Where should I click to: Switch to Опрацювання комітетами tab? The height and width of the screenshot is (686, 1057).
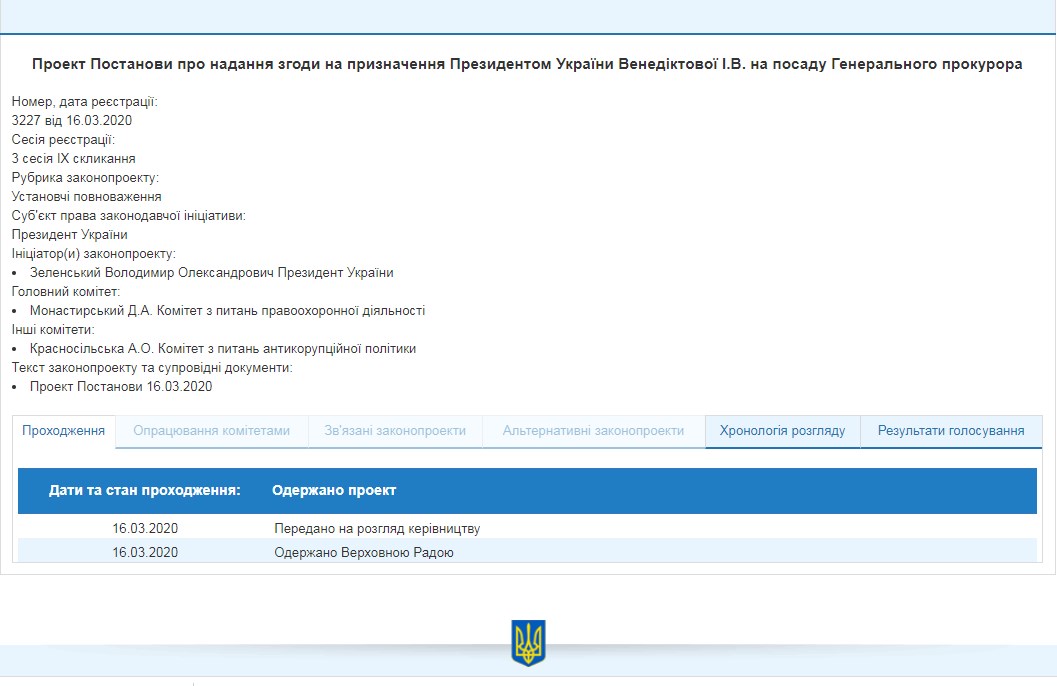212,431
